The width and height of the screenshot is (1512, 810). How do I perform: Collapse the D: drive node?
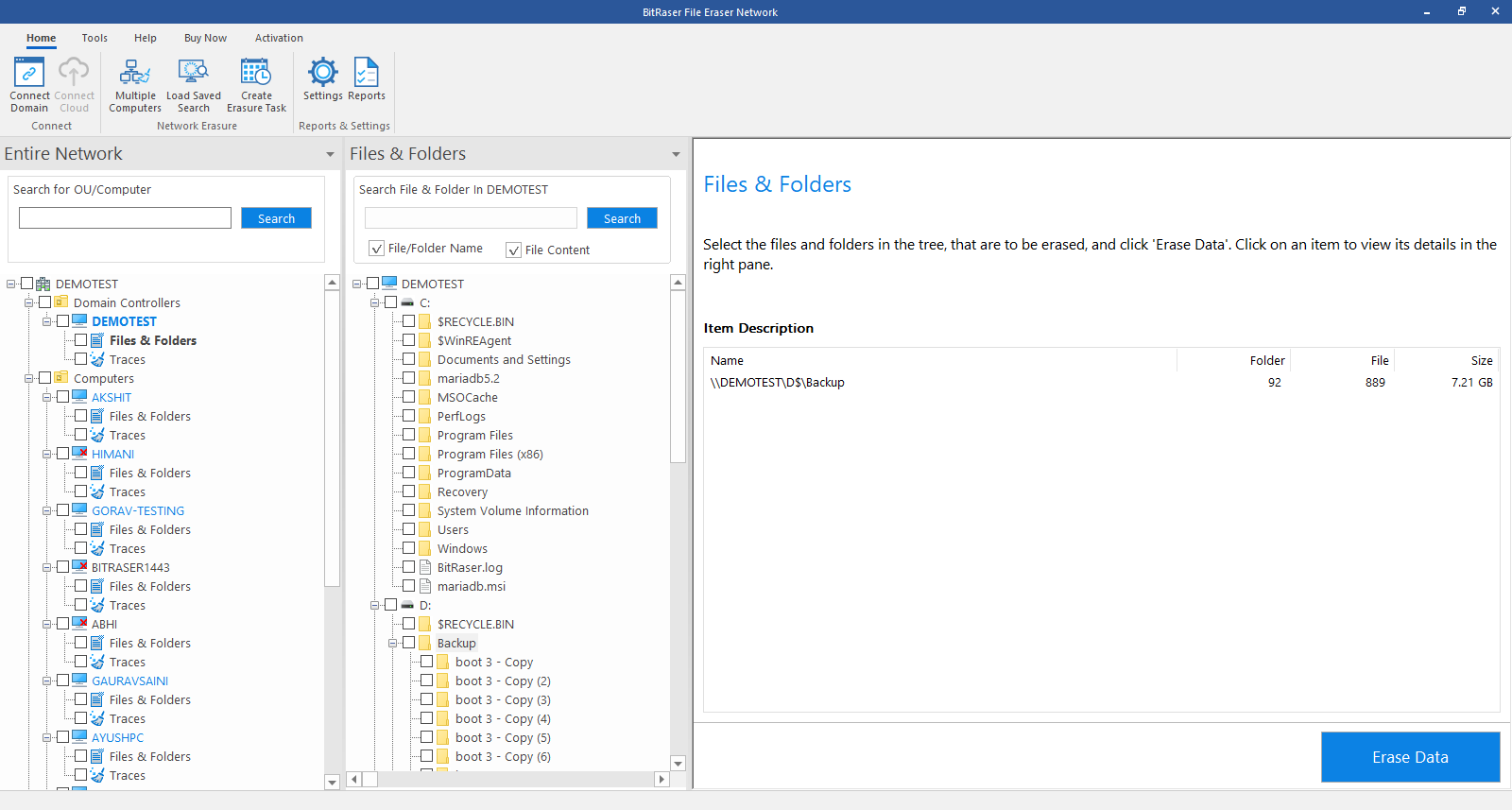[x=374, y=605]
